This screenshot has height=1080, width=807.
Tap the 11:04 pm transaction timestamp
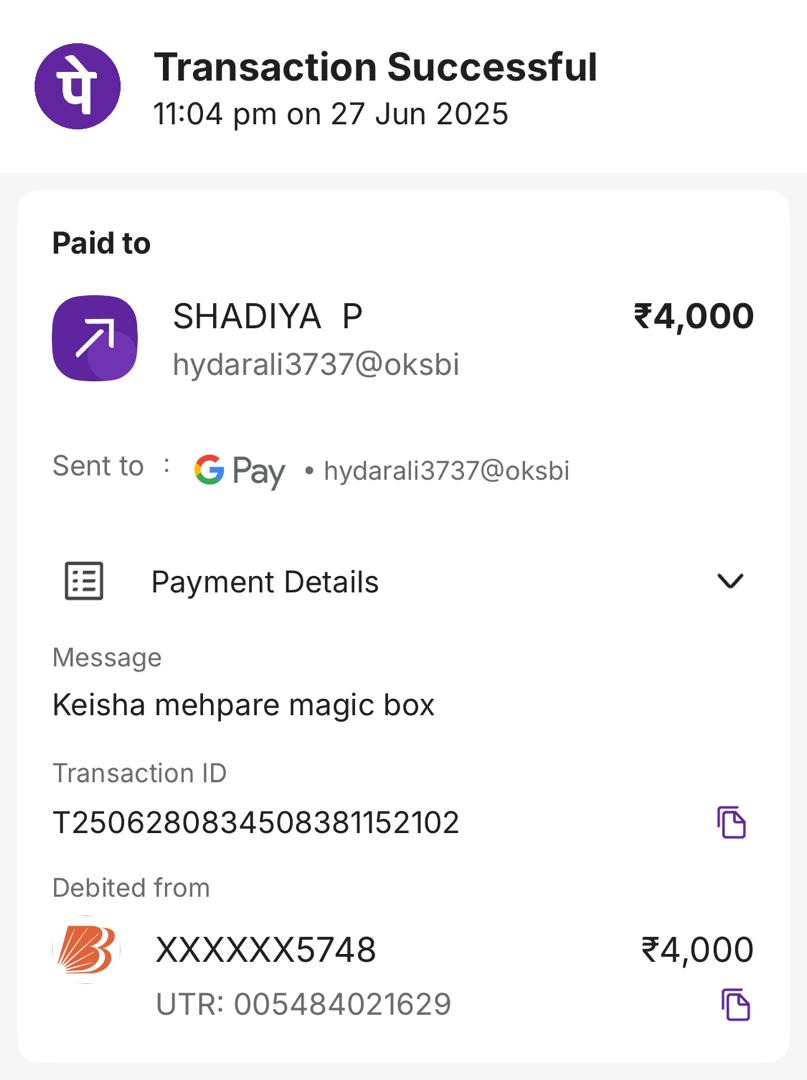click(331, 114)
